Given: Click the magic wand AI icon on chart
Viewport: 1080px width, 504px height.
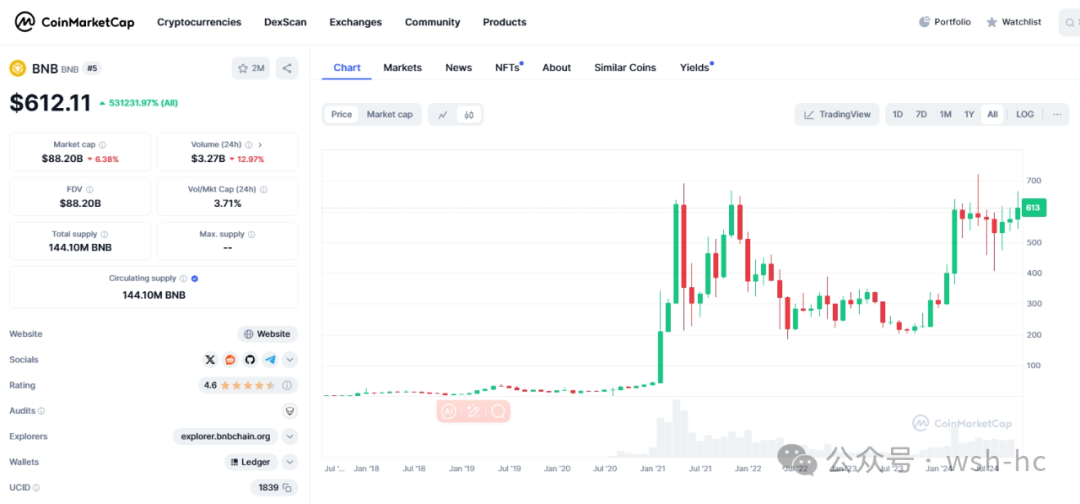Looking at the screenshot, I should point(473,412).
